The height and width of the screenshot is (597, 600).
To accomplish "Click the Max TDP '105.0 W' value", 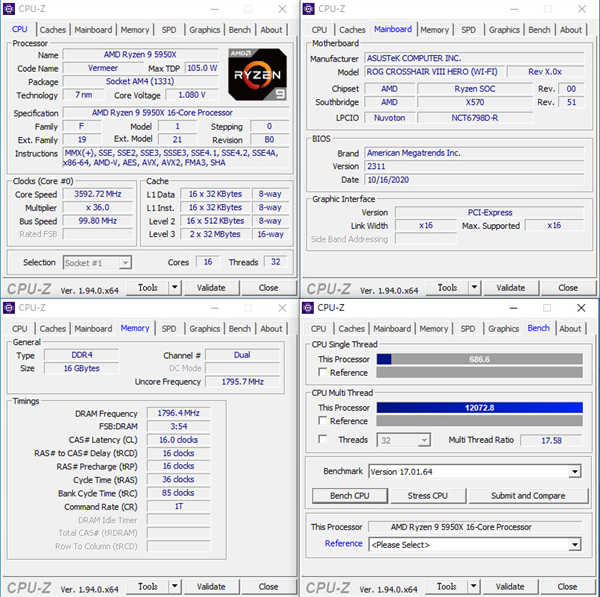I will (202, 68).
